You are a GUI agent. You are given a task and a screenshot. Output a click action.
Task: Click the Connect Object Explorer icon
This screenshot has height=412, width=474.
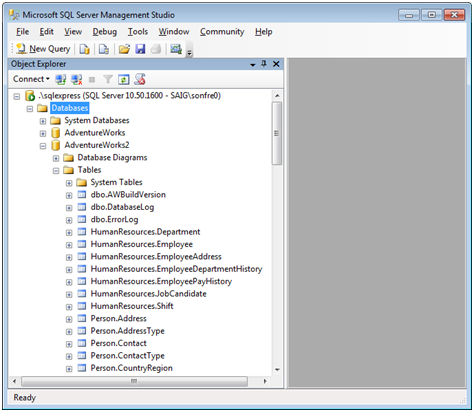coord(61,79)
